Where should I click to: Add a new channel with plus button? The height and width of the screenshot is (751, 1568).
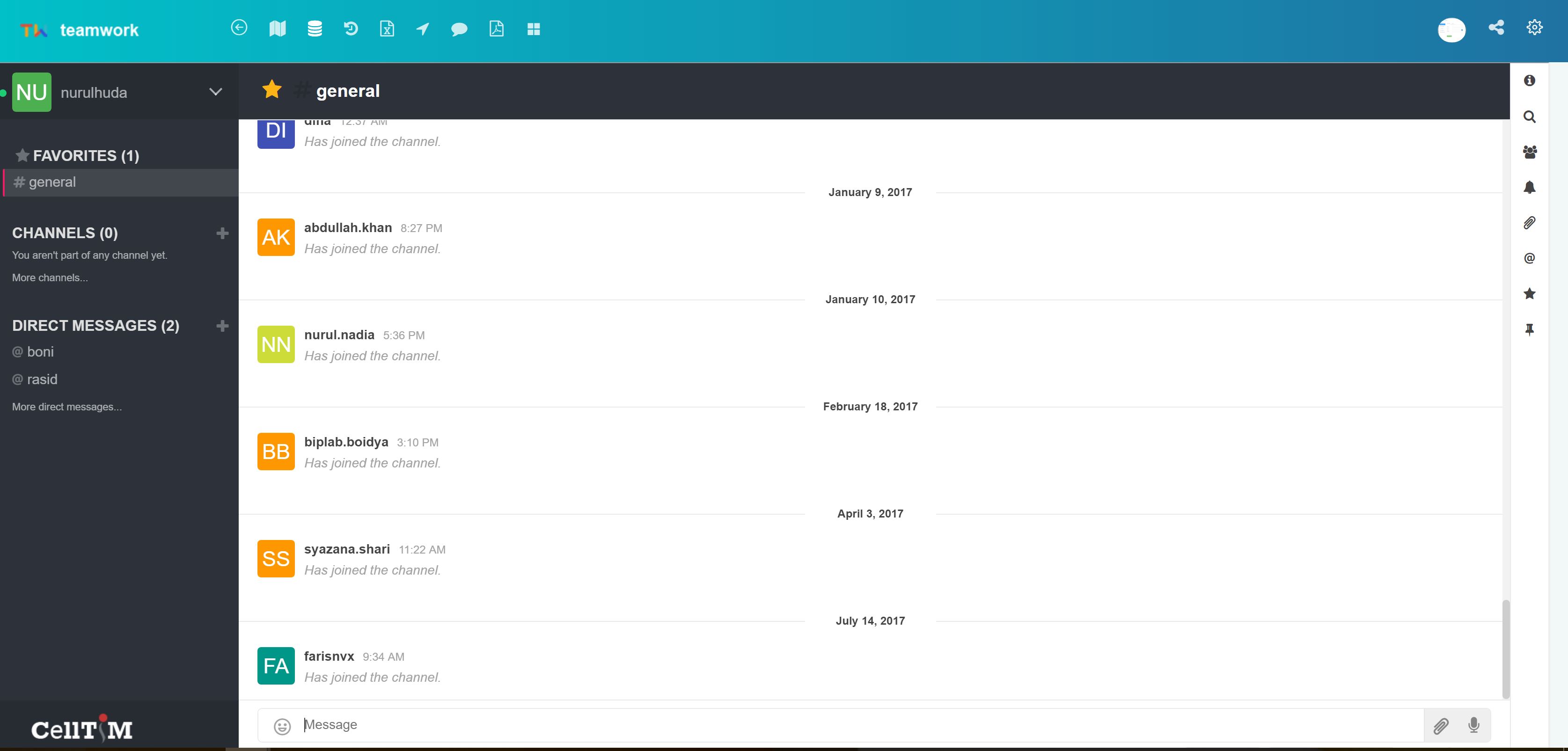222,233
